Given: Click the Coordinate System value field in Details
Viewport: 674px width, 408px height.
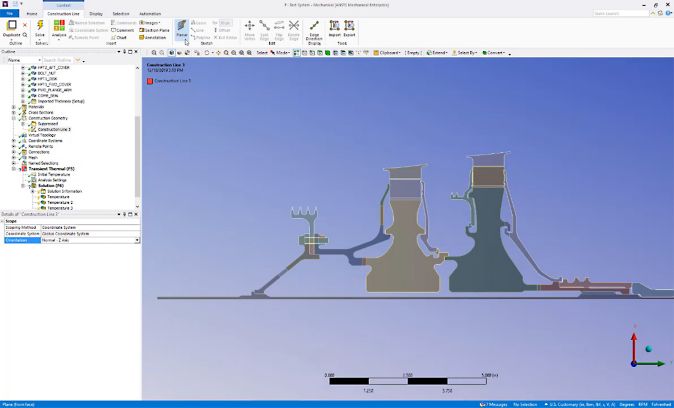Looking at the screenshot, I should tap(90, 233).
